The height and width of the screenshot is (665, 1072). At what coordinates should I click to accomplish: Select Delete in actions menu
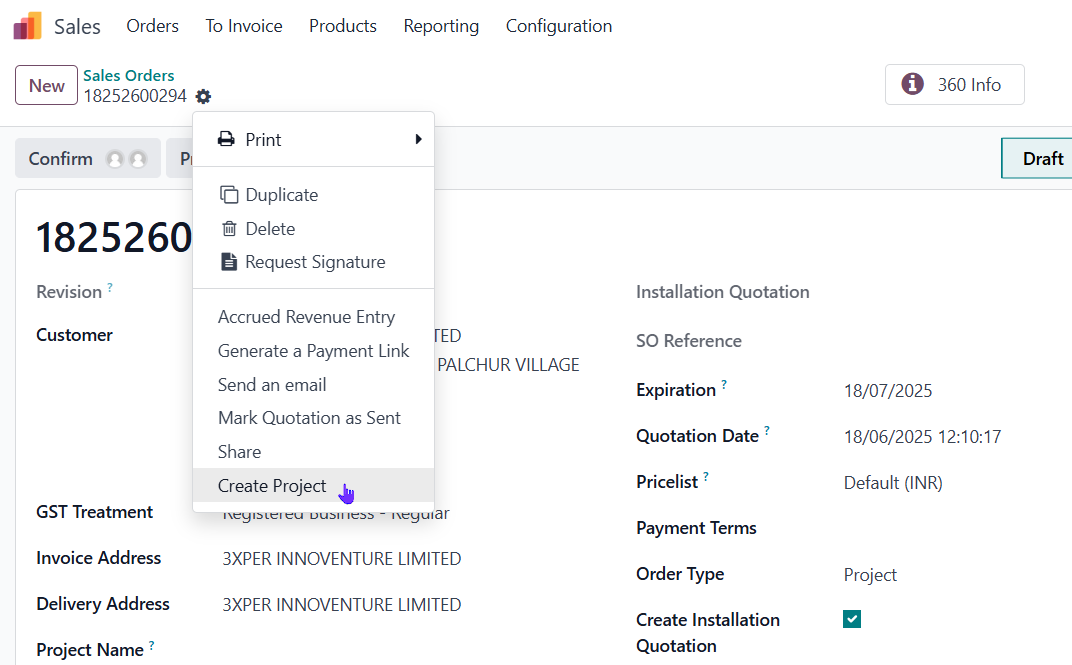(313, 229)
